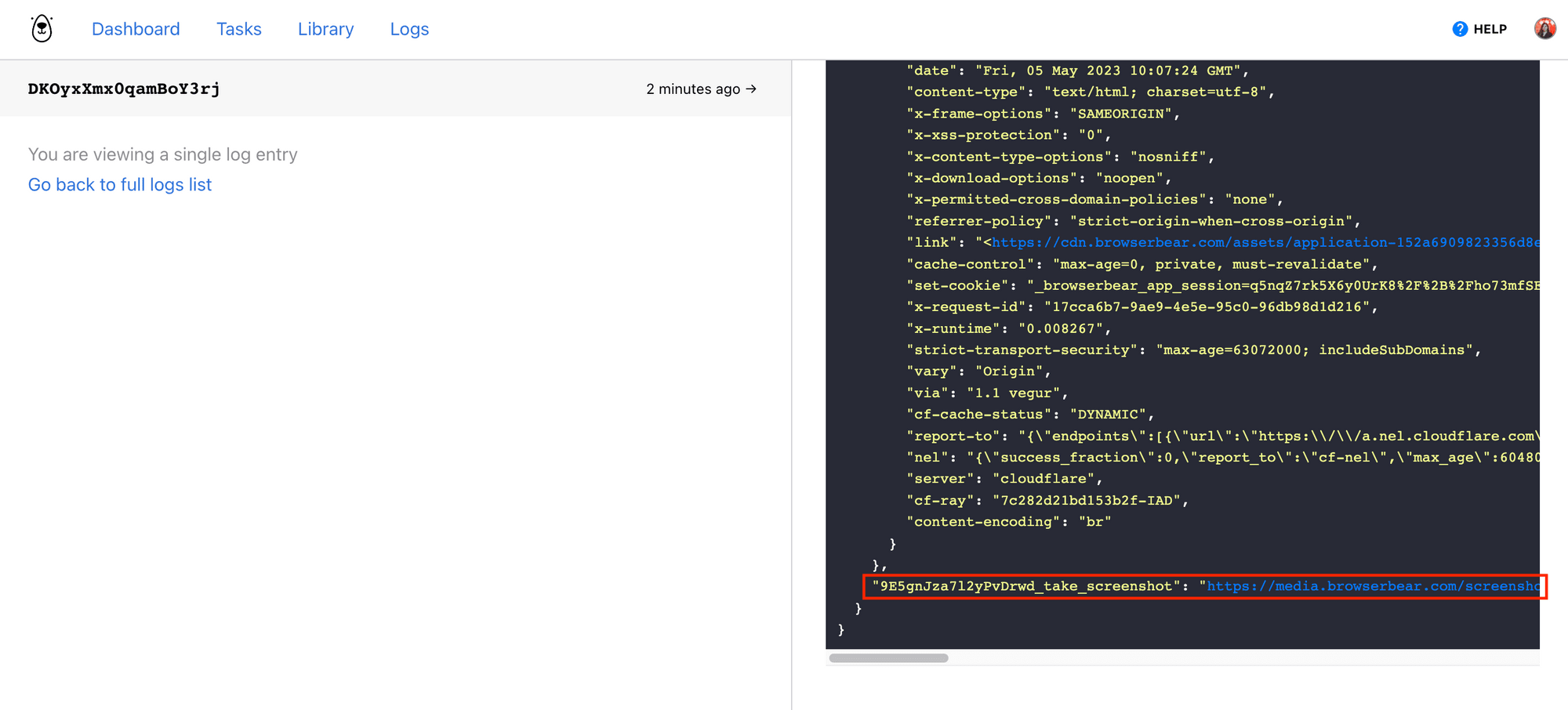
Task: Open the HELP question mark icon
Action: coord(1460,28)
